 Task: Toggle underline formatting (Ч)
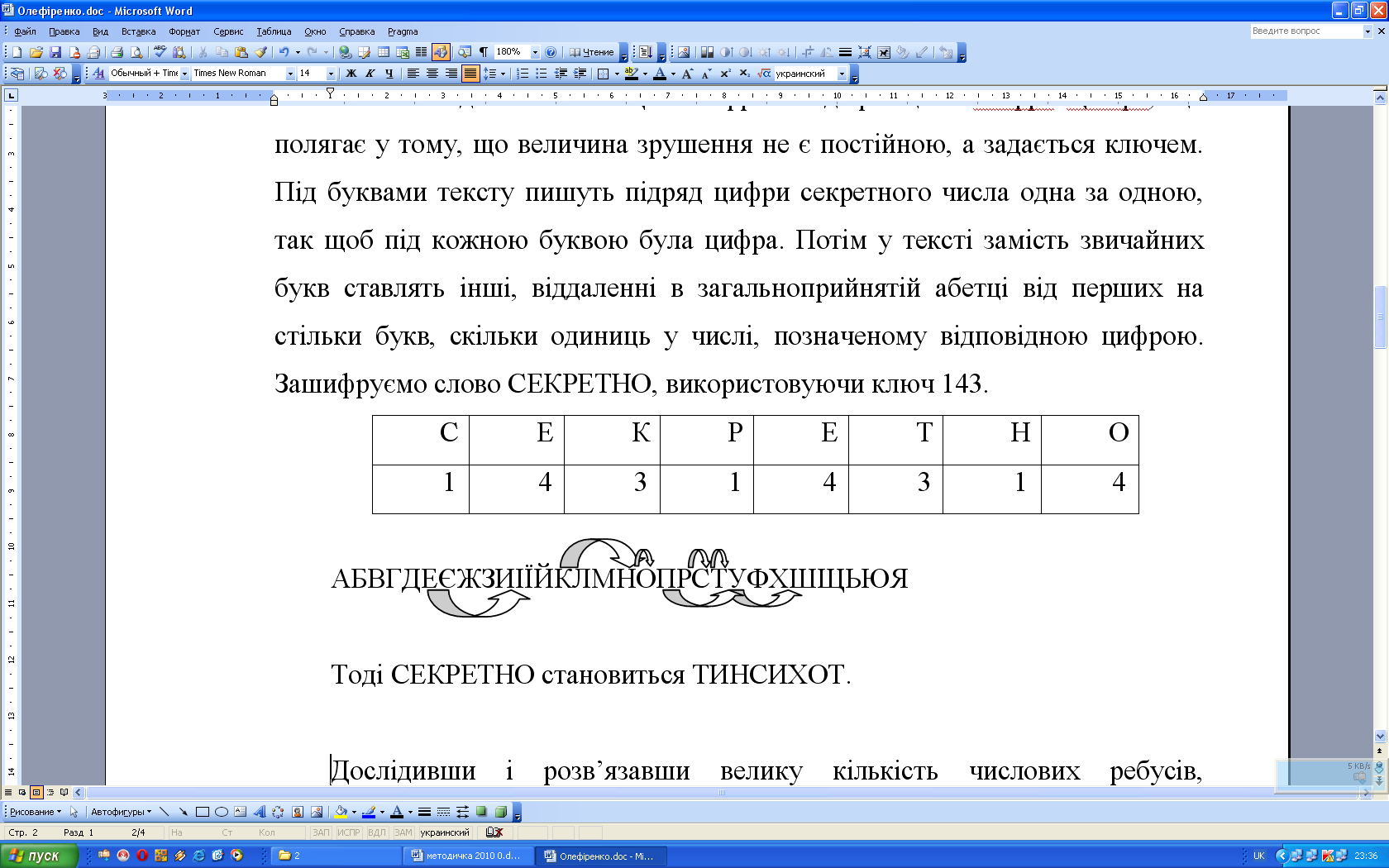point(389,74)
